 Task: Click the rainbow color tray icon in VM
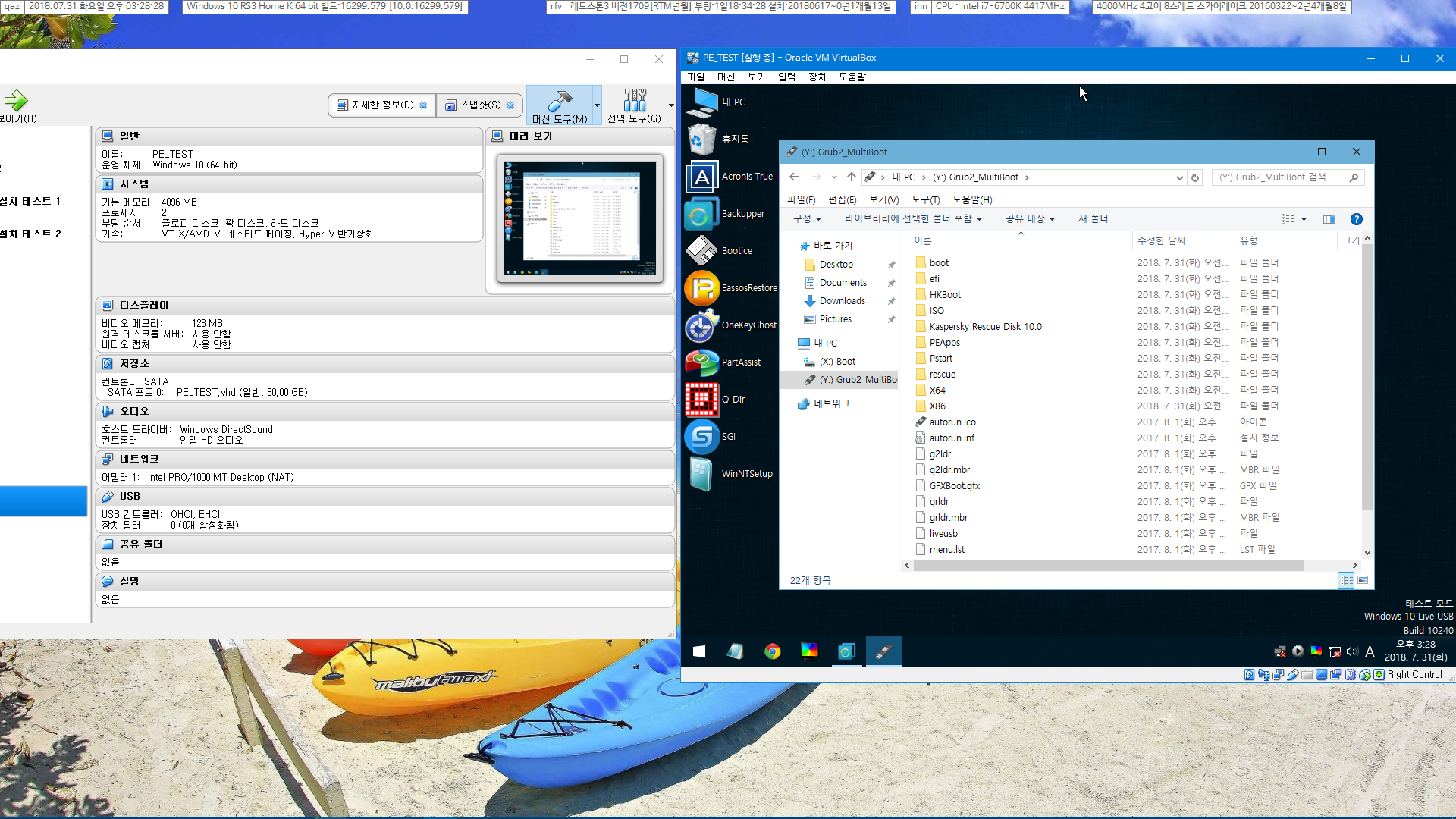[1316, 651]
